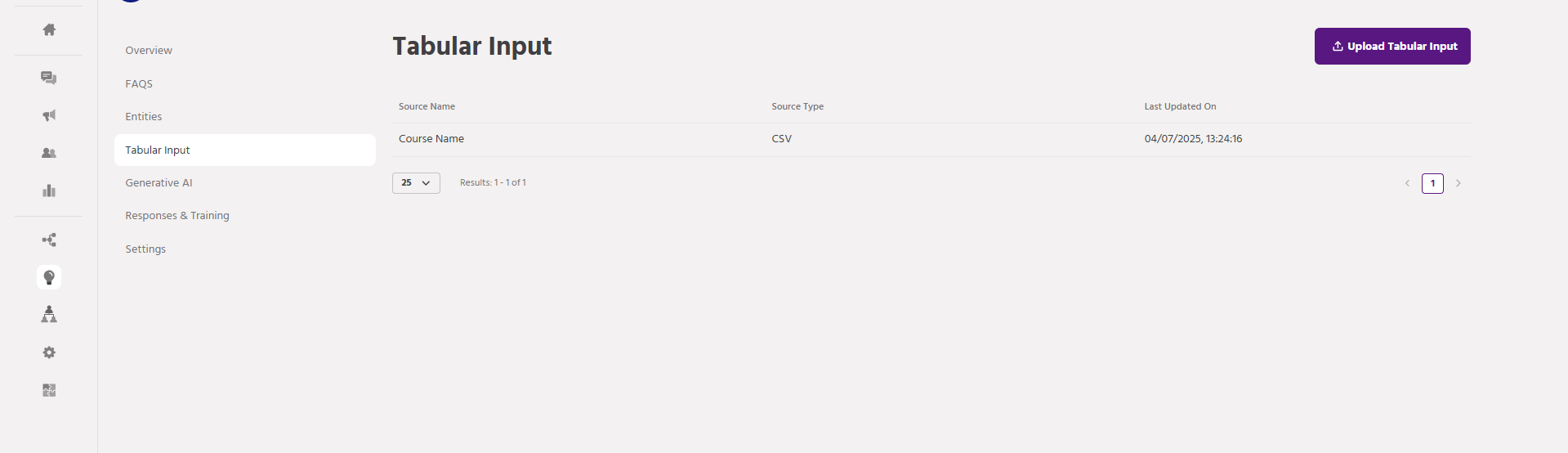Screen dimensions: 1568x453
Task: Open the home icon in sidebar
Action: point(49,29)
